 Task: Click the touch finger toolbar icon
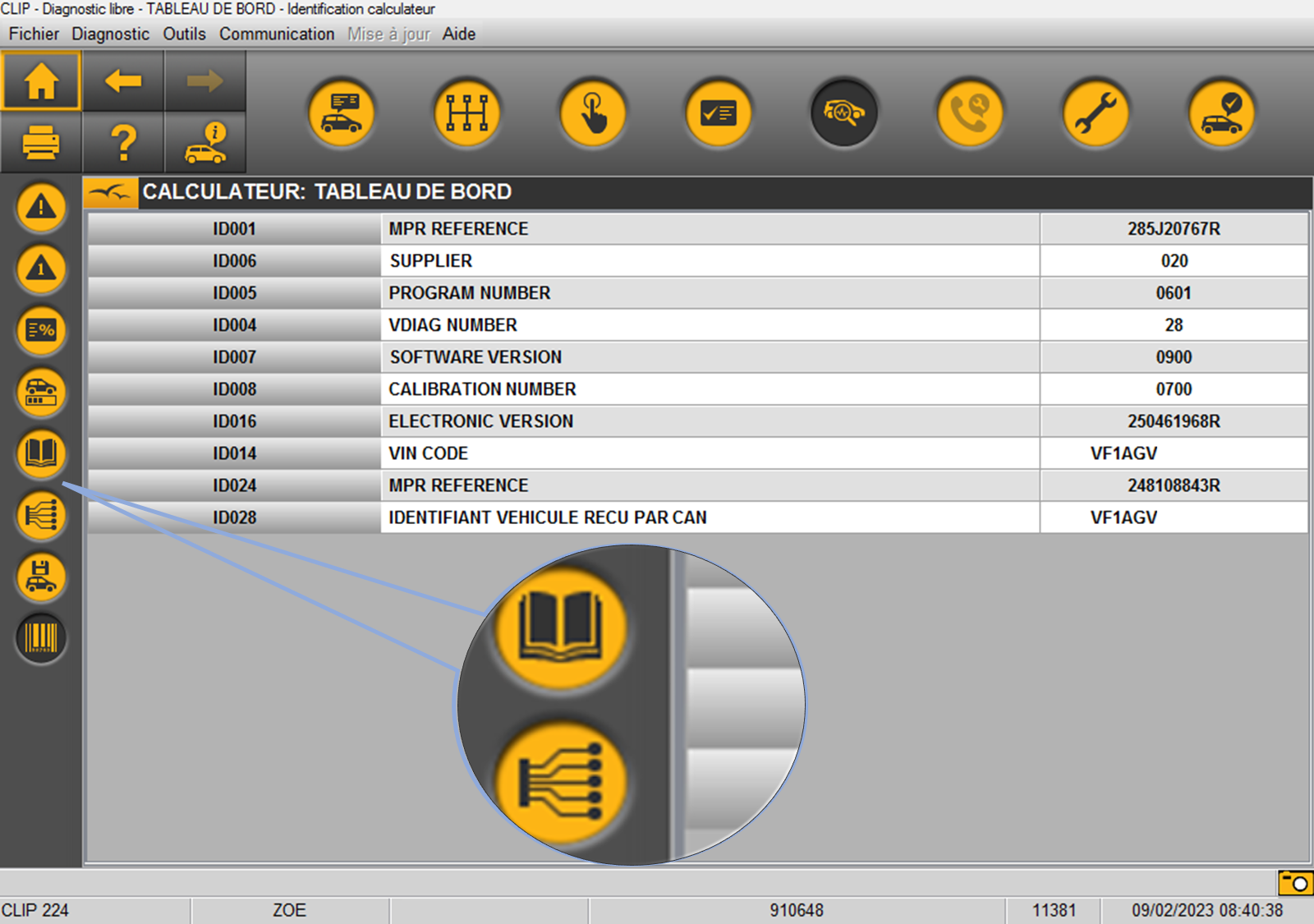[593, 113]
